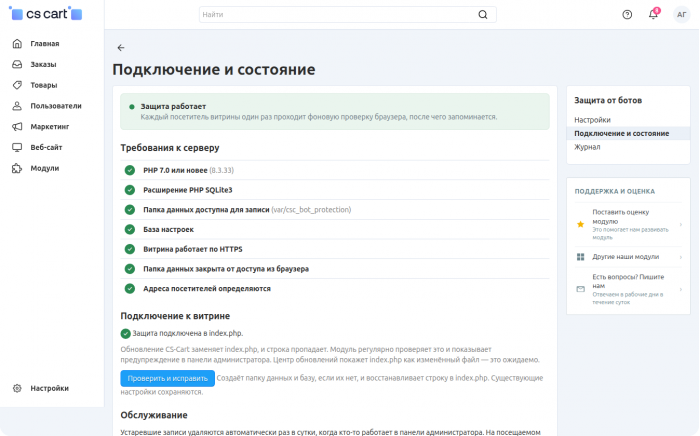Click the grid icon beside Другие наши модули

[580, 257]
